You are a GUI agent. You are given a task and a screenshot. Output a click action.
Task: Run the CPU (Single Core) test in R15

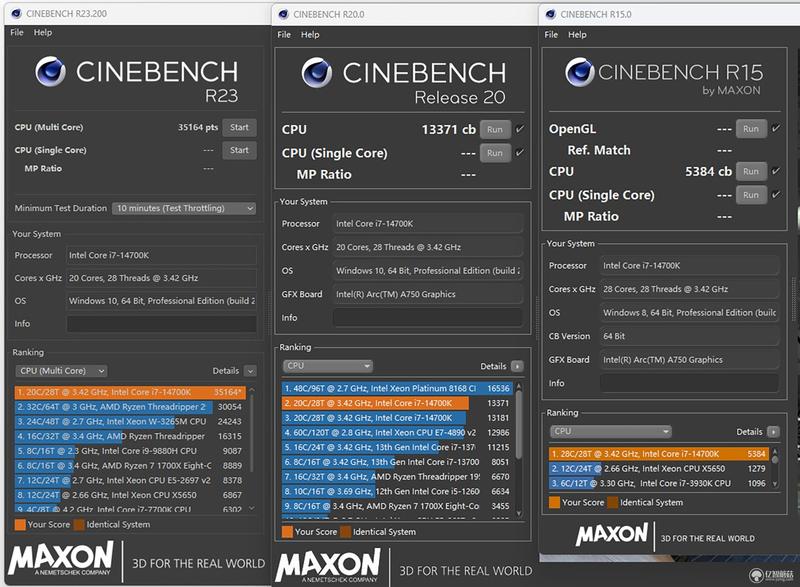click(751, 195)
